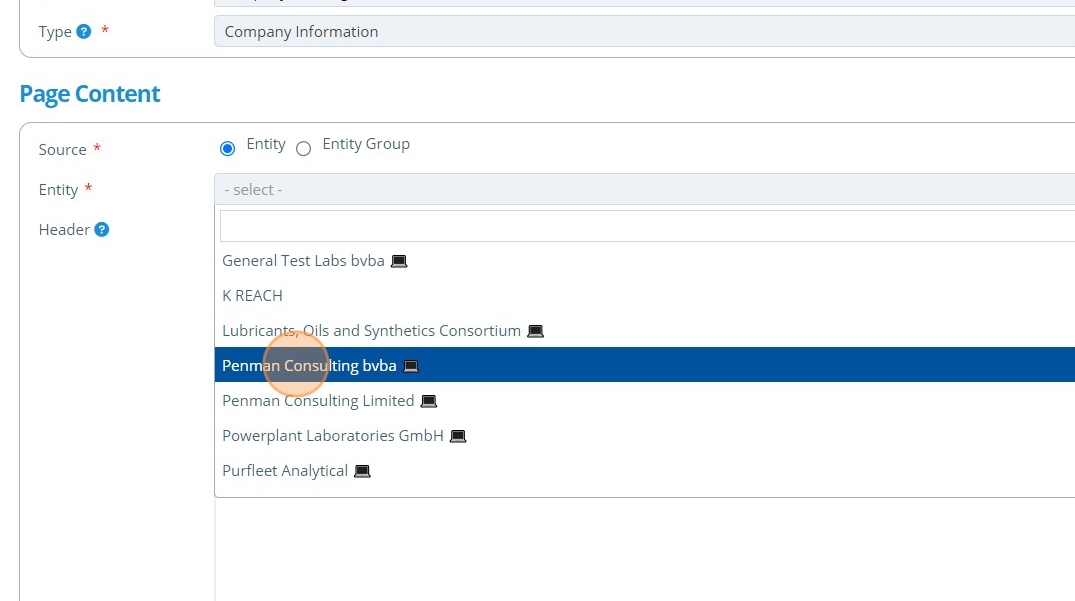Choose General Test Labs bvba option
1075x601 pixels.
point(644,261)
